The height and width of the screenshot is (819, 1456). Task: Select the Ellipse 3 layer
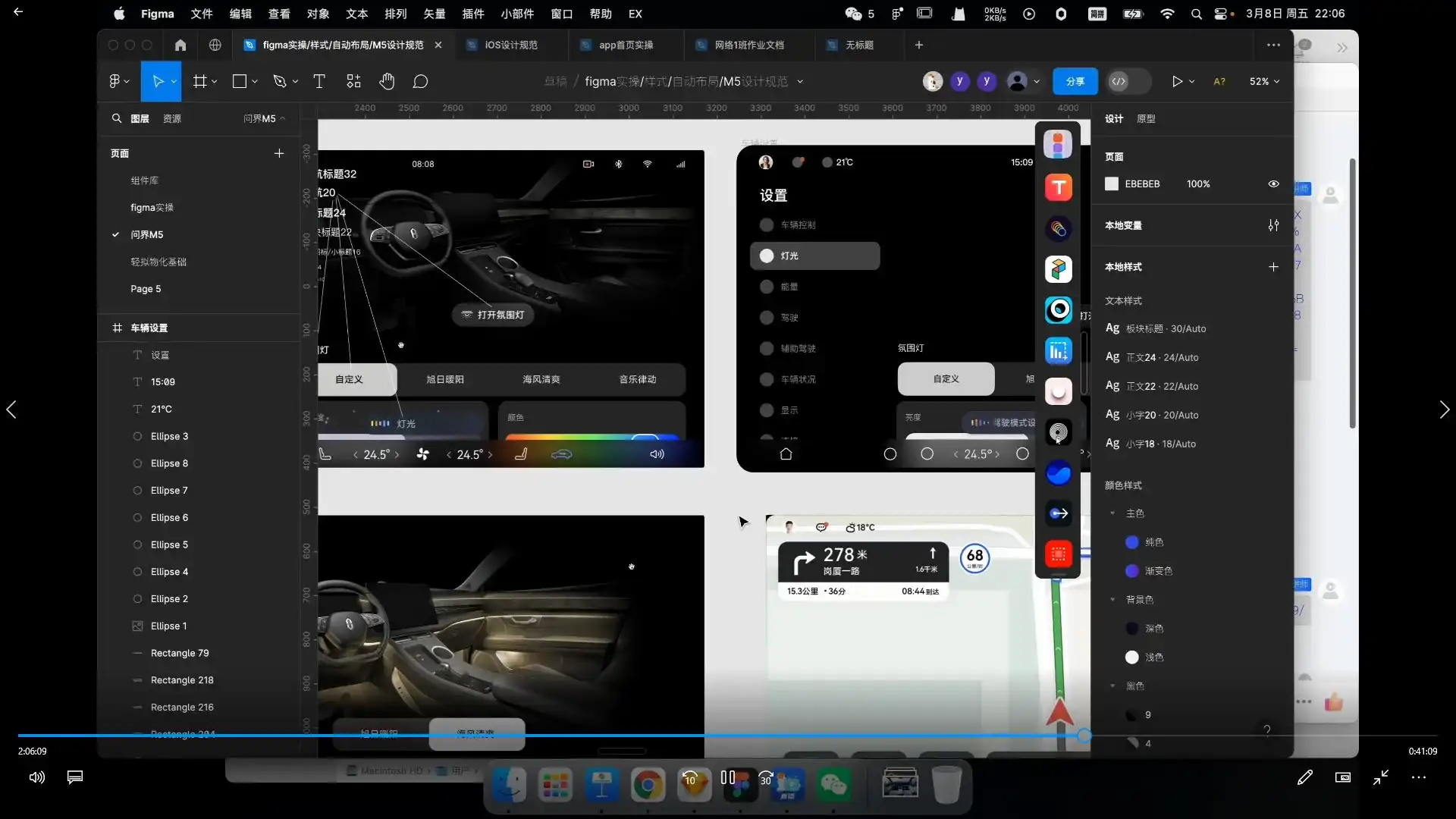[x=169, y=436]
